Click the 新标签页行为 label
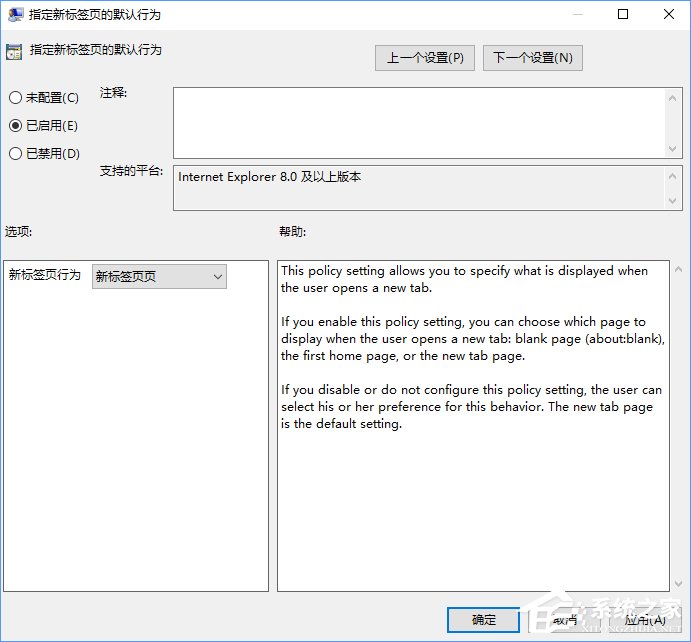The image size is (691, 642). coord(45,275)
